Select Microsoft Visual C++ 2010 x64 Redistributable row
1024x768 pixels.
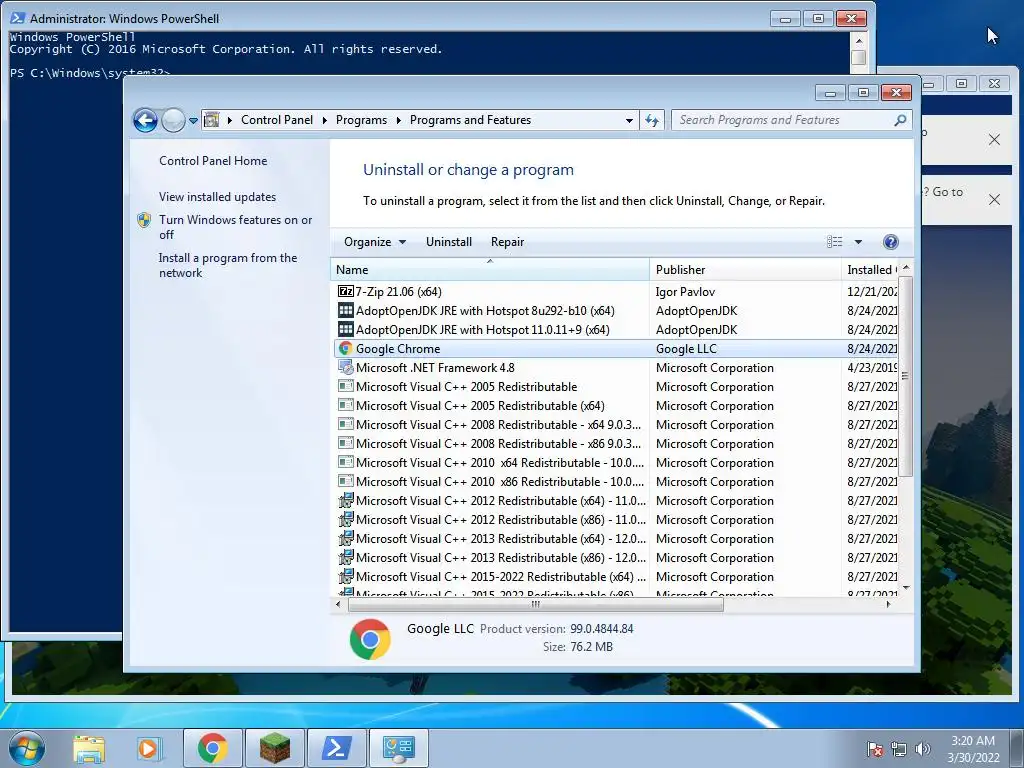click(x=615, y=462)
